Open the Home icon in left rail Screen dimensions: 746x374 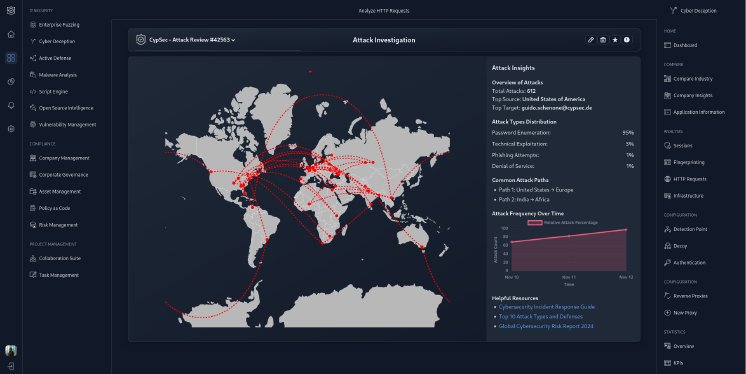point(11,34)
